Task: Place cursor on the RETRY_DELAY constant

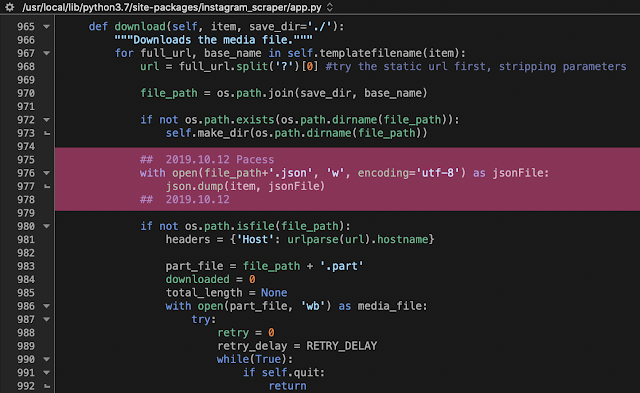Action: [342, 346]
